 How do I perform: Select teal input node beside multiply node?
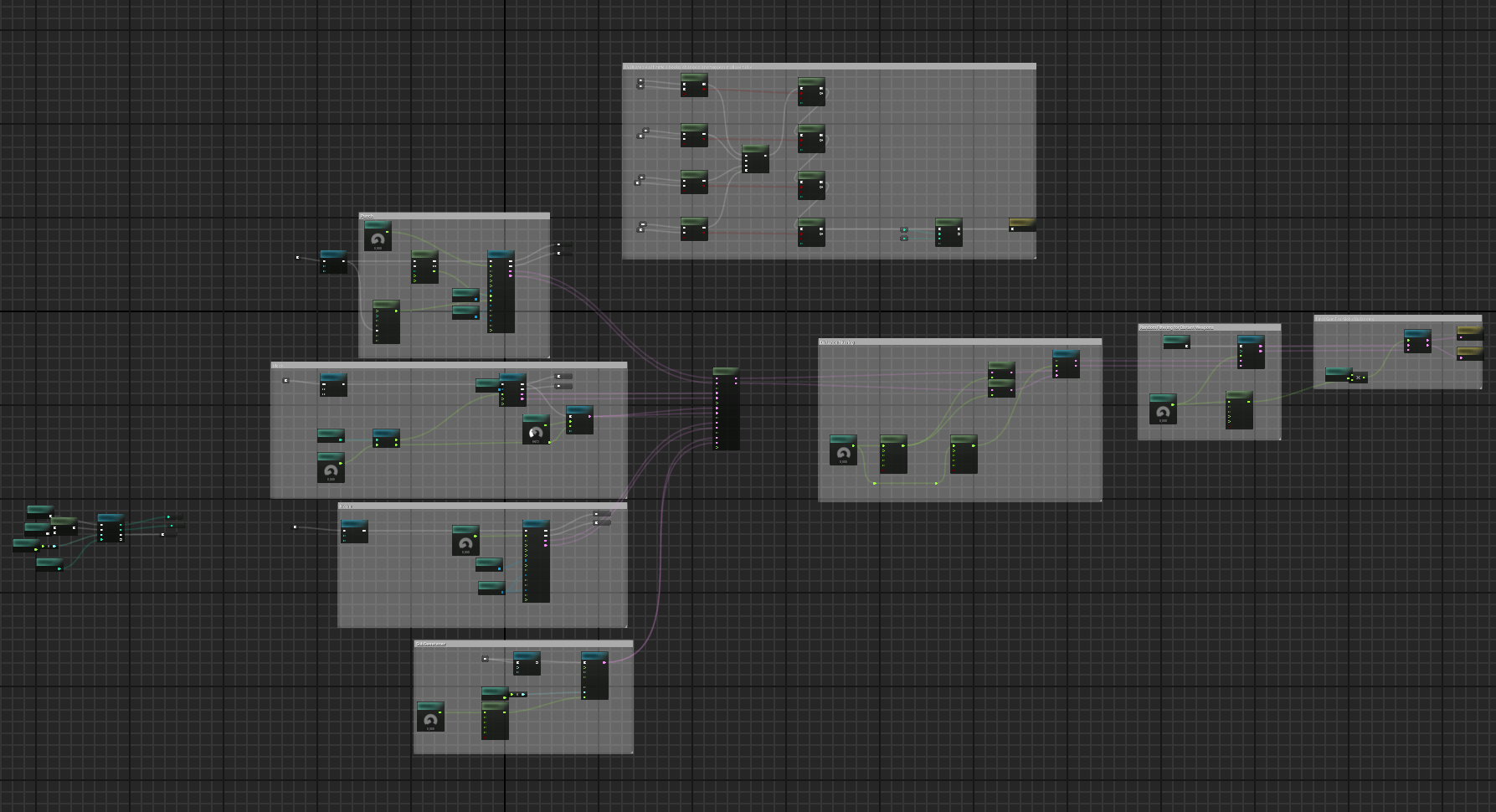point(1338,373)
